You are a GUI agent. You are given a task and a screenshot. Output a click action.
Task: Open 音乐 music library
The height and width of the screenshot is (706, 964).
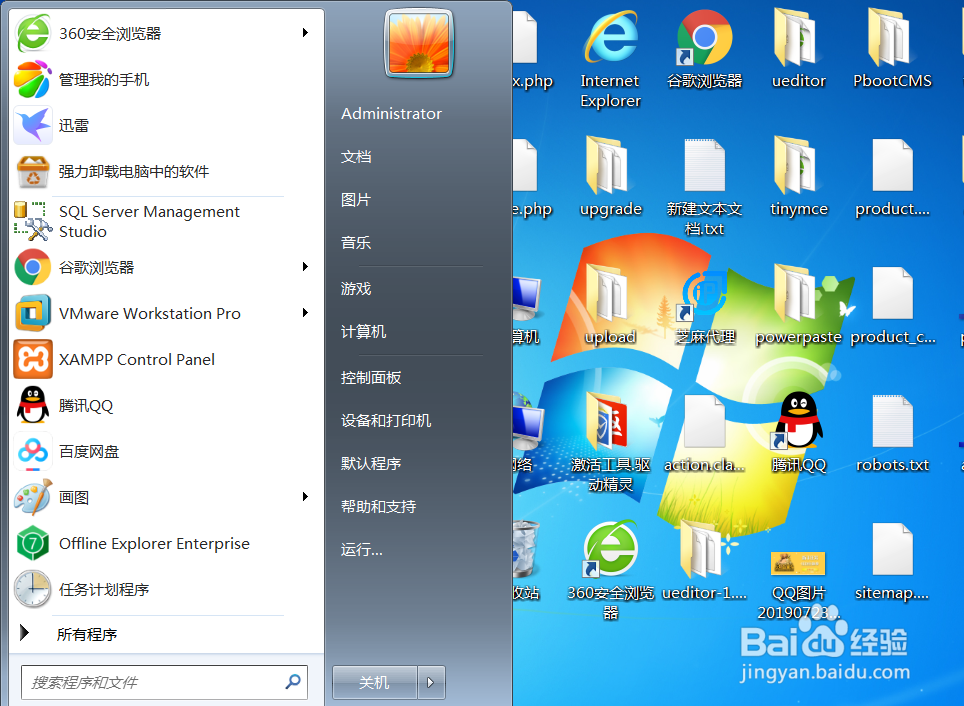coord(356,243)
